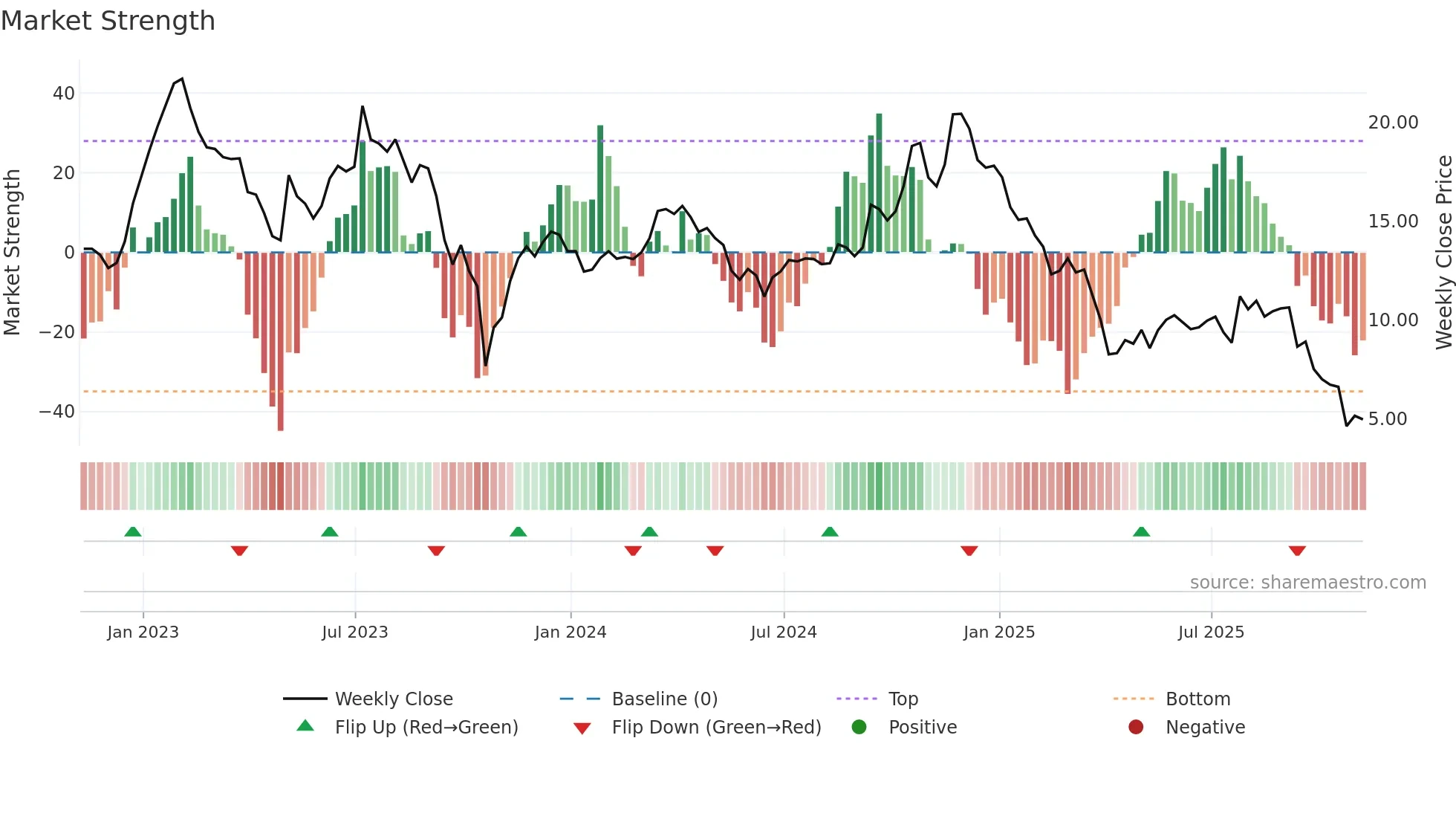Screen dimensions: 1456x819
Task: Click the Weekly Close legend line
Action: point(305,699)
